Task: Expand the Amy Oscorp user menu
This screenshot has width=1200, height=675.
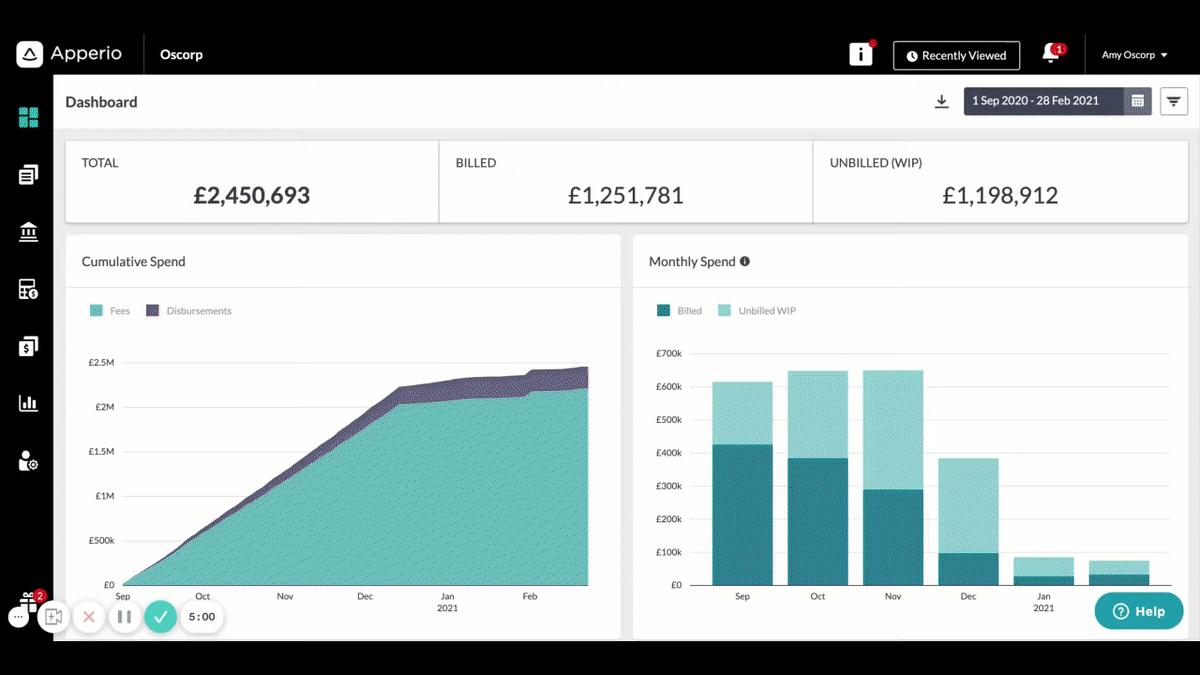Action: click(x=1135, y=55)
